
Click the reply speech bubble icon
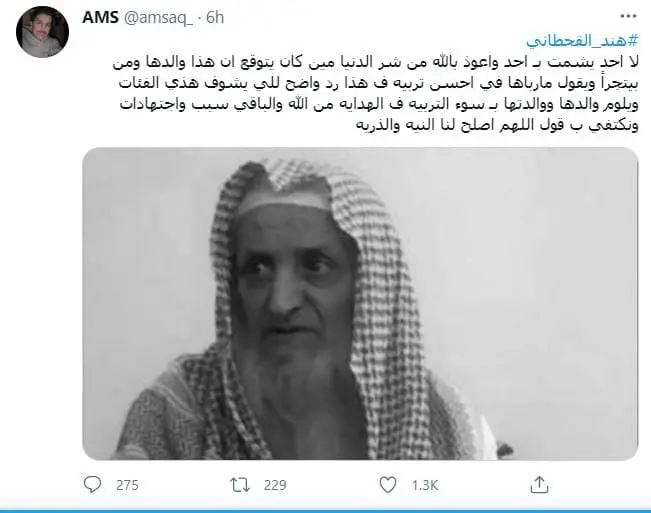pyautogui.click(x=92, y=484)
